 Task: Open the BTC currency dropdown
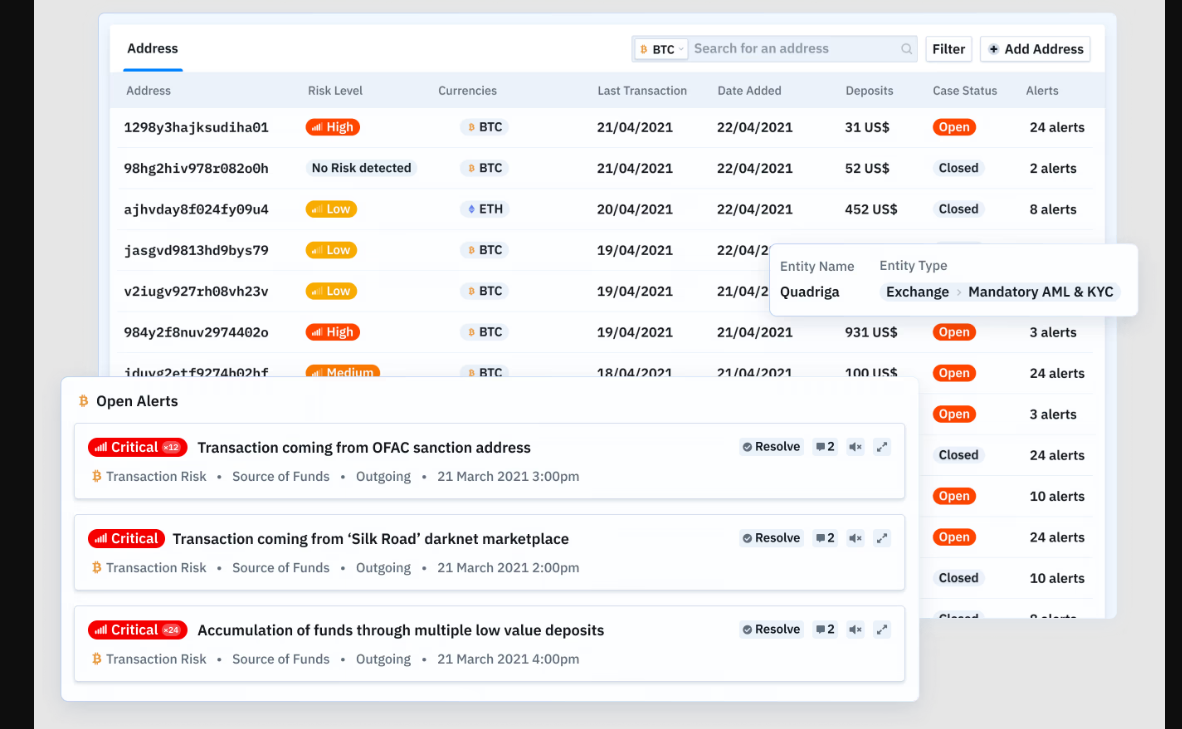(x=661, y=49)
